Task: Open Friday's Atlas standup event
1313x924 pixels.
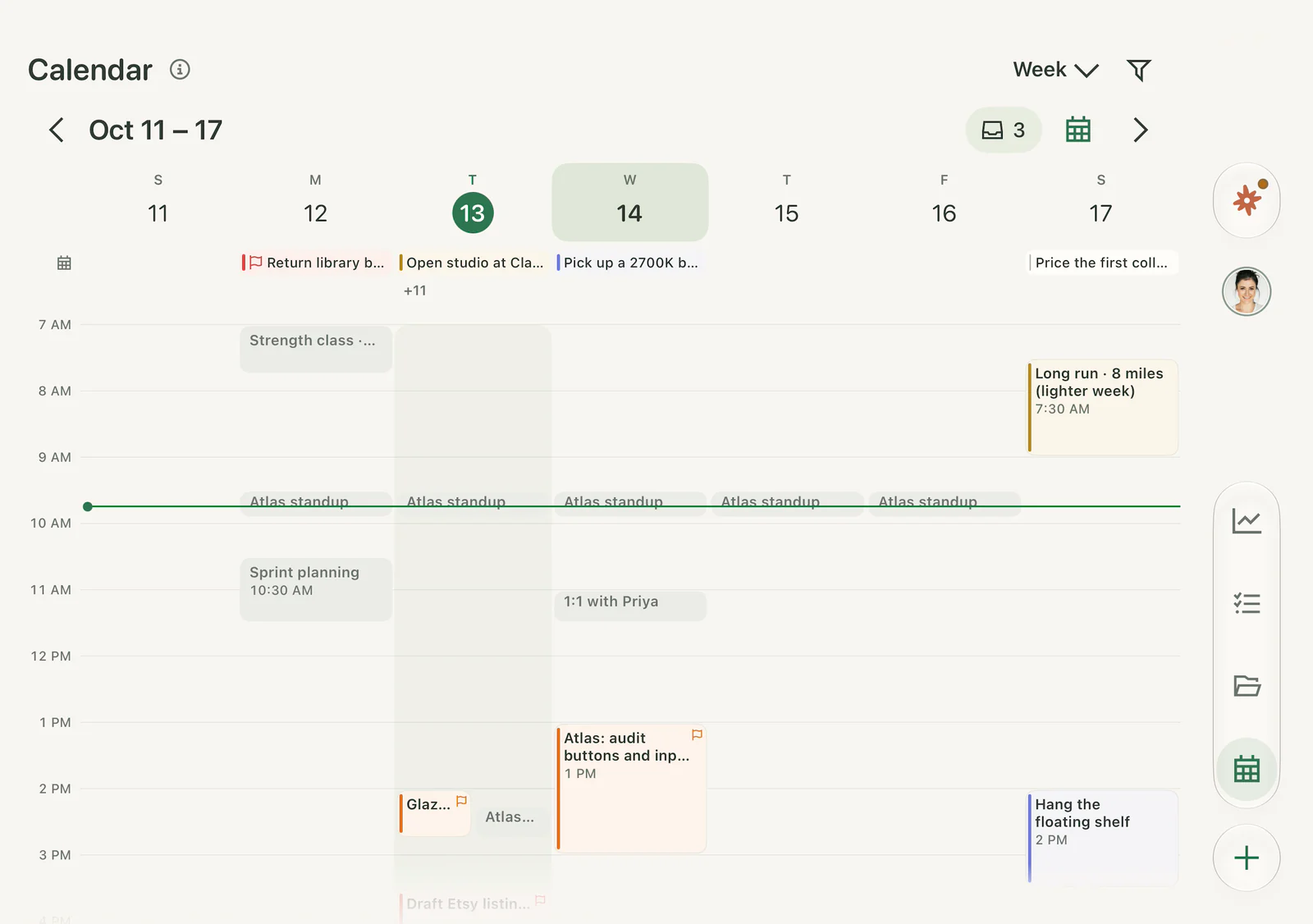Action: (x=945, y=503)
